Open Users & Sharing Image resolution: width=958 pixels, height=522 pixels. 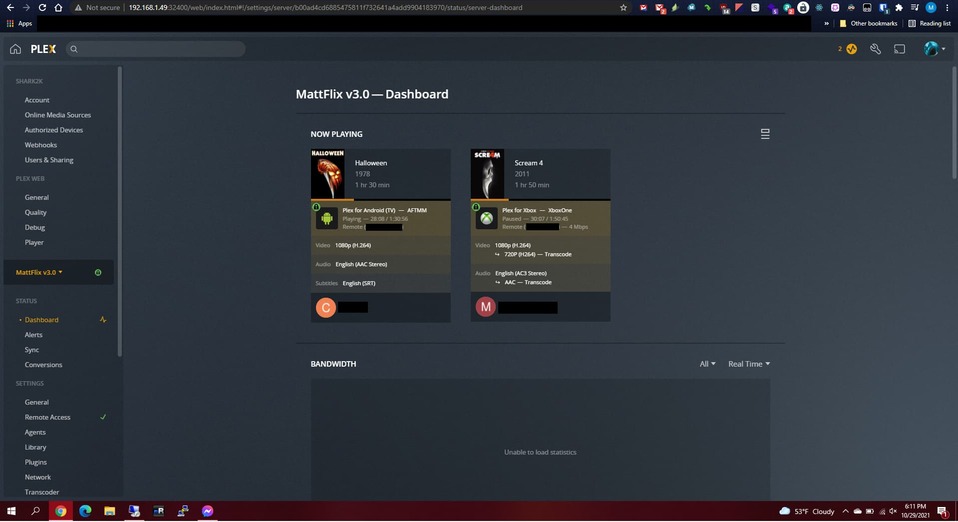click(49, 160)
